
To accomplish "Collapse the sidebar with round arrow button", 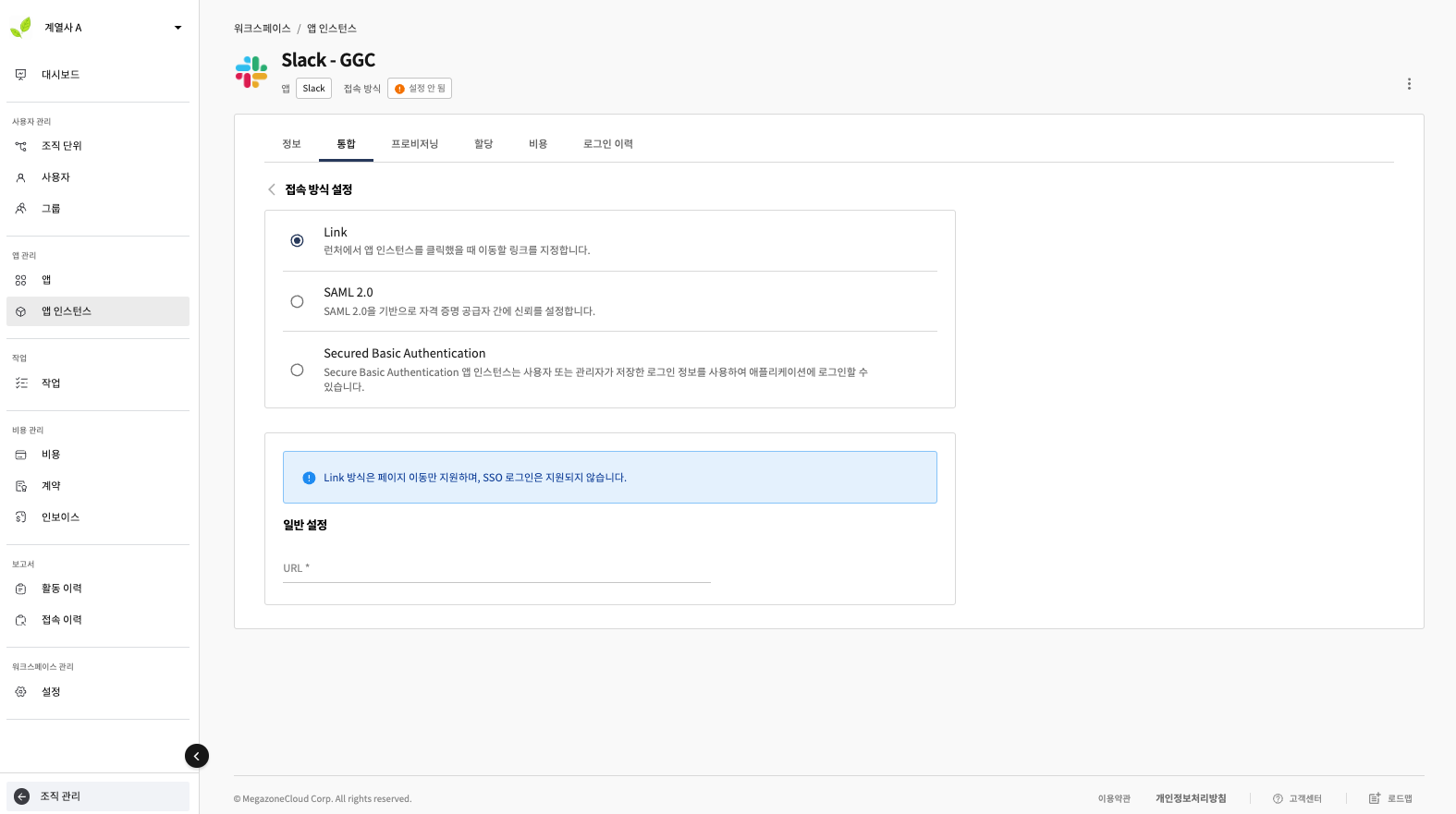I will click(x=197, y=756).
